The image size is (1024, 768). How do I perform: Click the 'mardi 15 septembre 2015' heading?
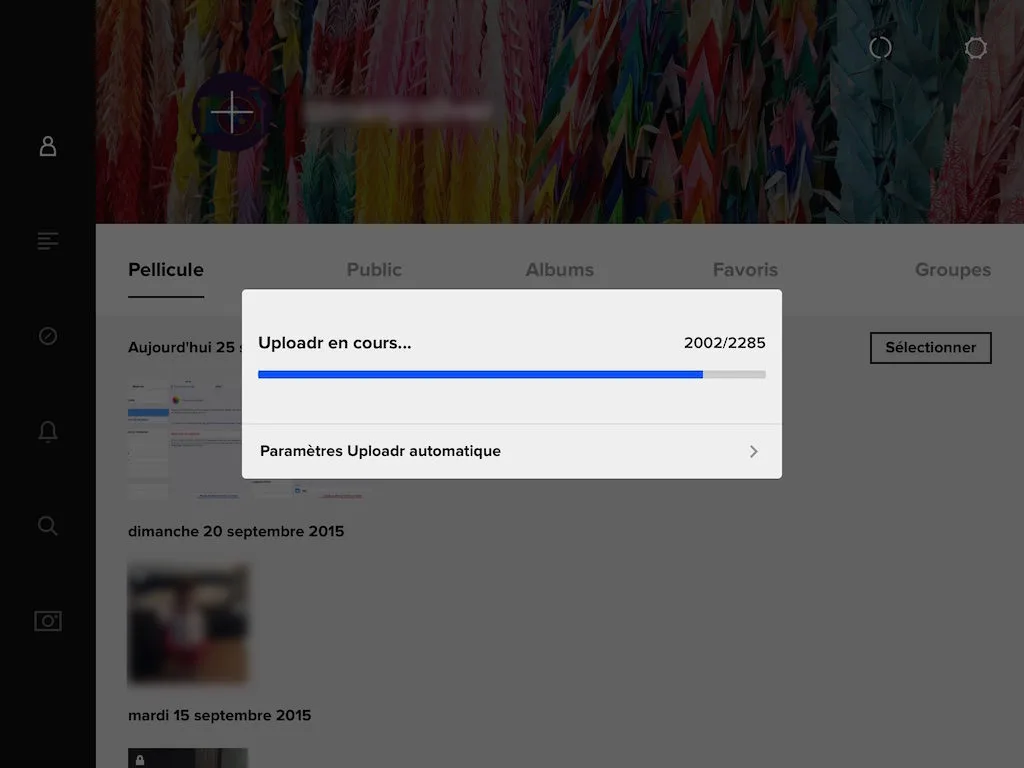click(x=219, y=716)
